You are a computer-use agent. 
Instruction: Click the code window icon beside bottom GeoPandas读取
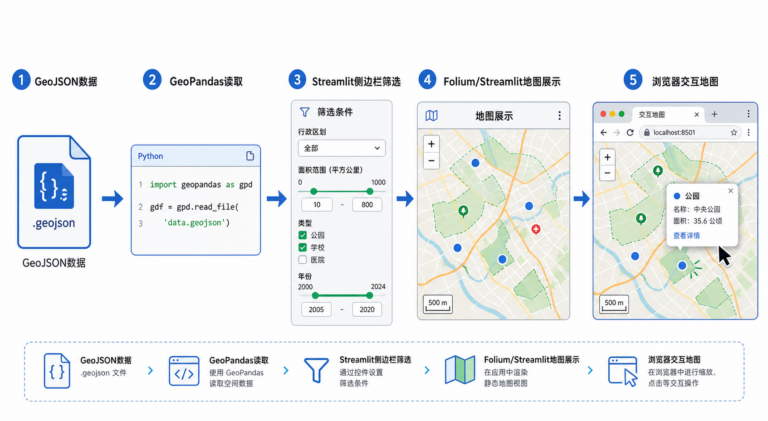click(184, 371)
